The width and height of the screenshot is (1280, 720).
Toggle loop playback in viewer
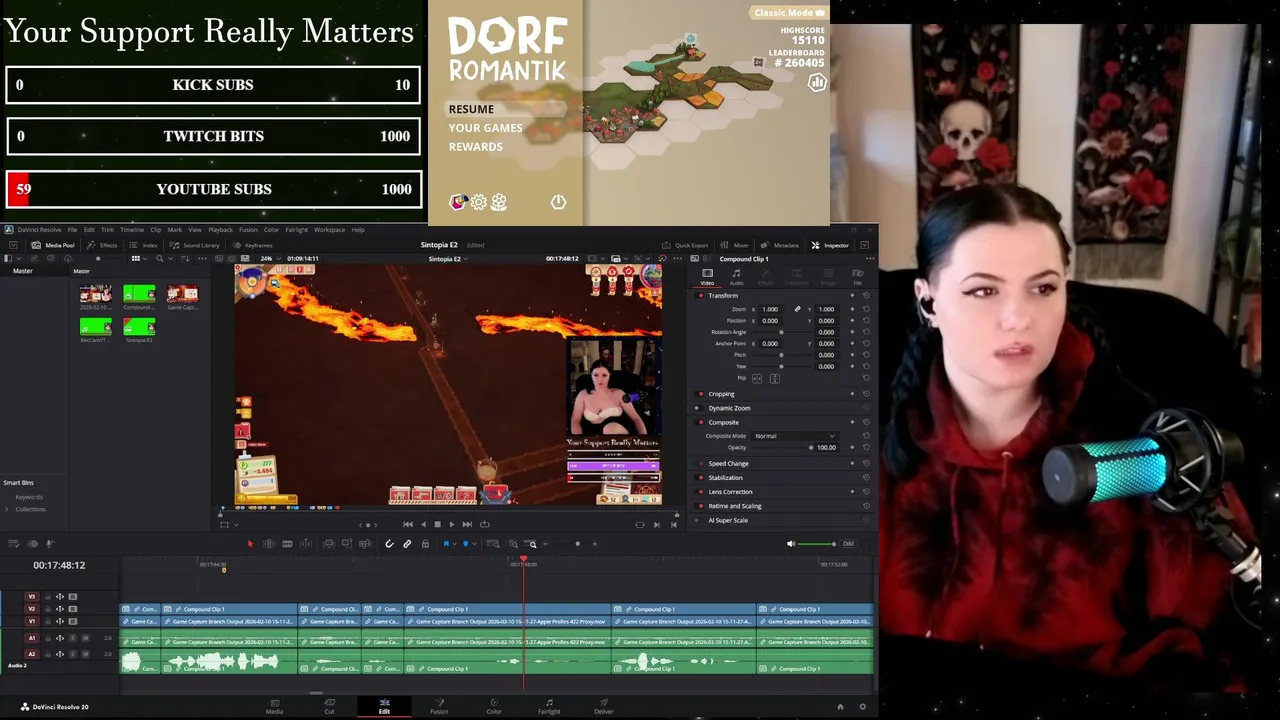point(485,524)
